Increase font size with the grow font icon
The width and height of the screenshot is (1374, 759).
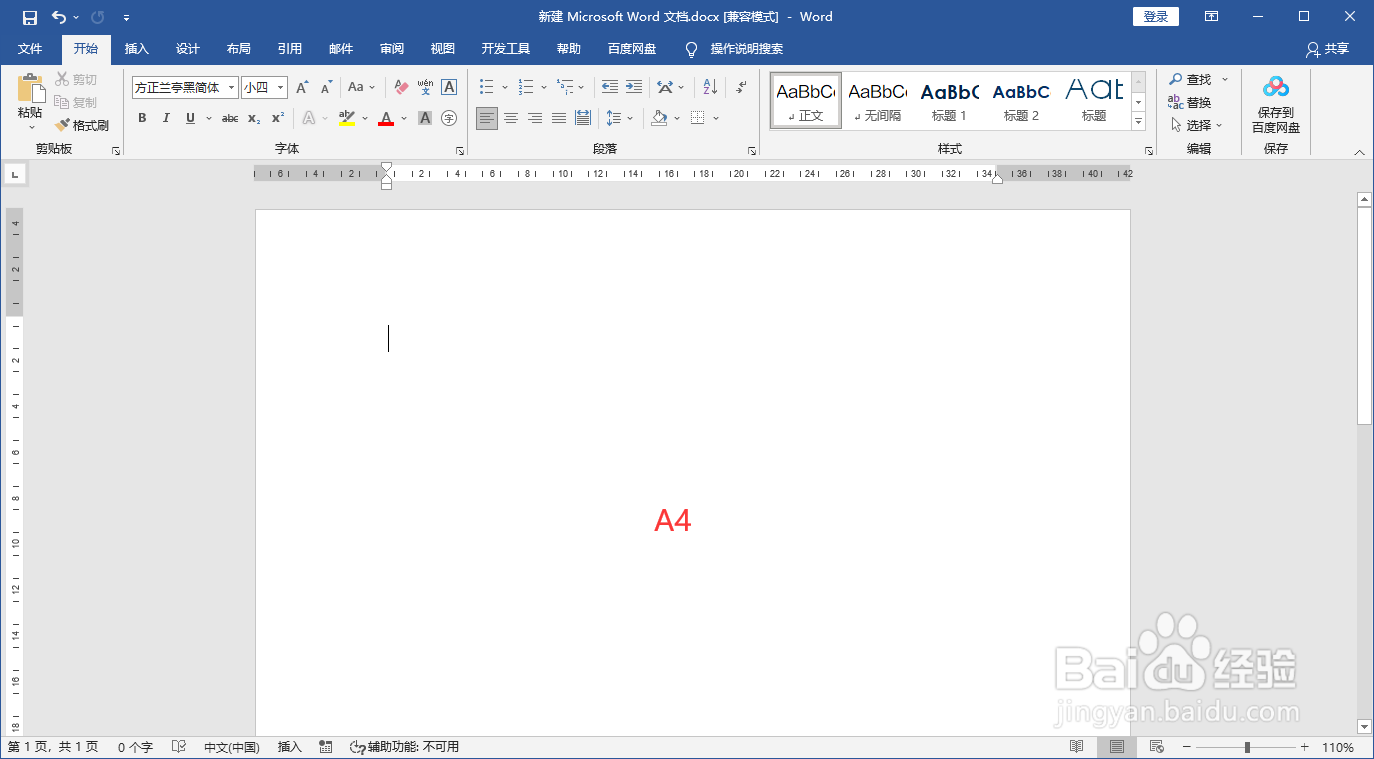point(302,88)
